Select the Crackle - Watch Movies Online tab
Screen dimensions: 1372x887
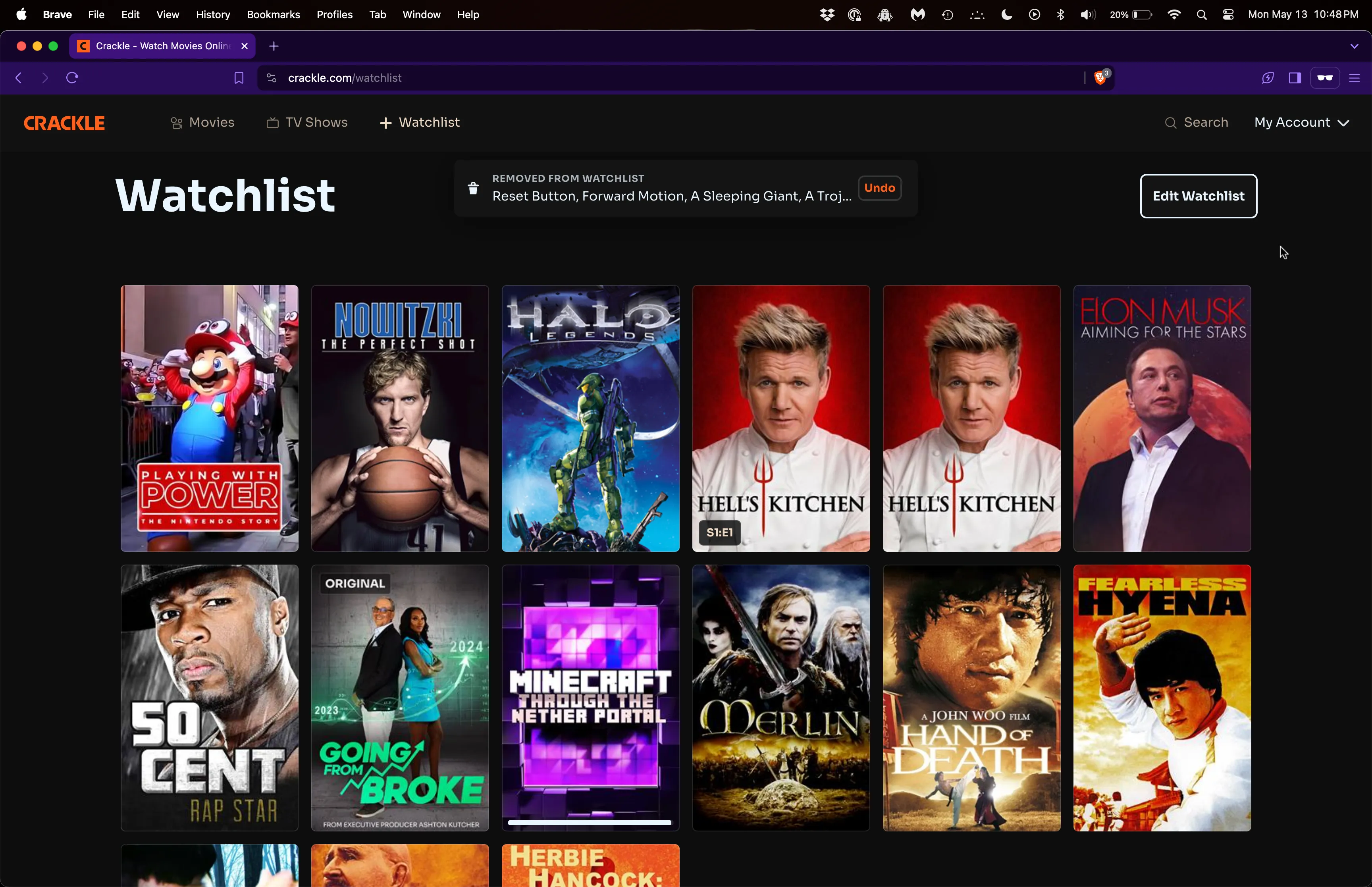162,46
